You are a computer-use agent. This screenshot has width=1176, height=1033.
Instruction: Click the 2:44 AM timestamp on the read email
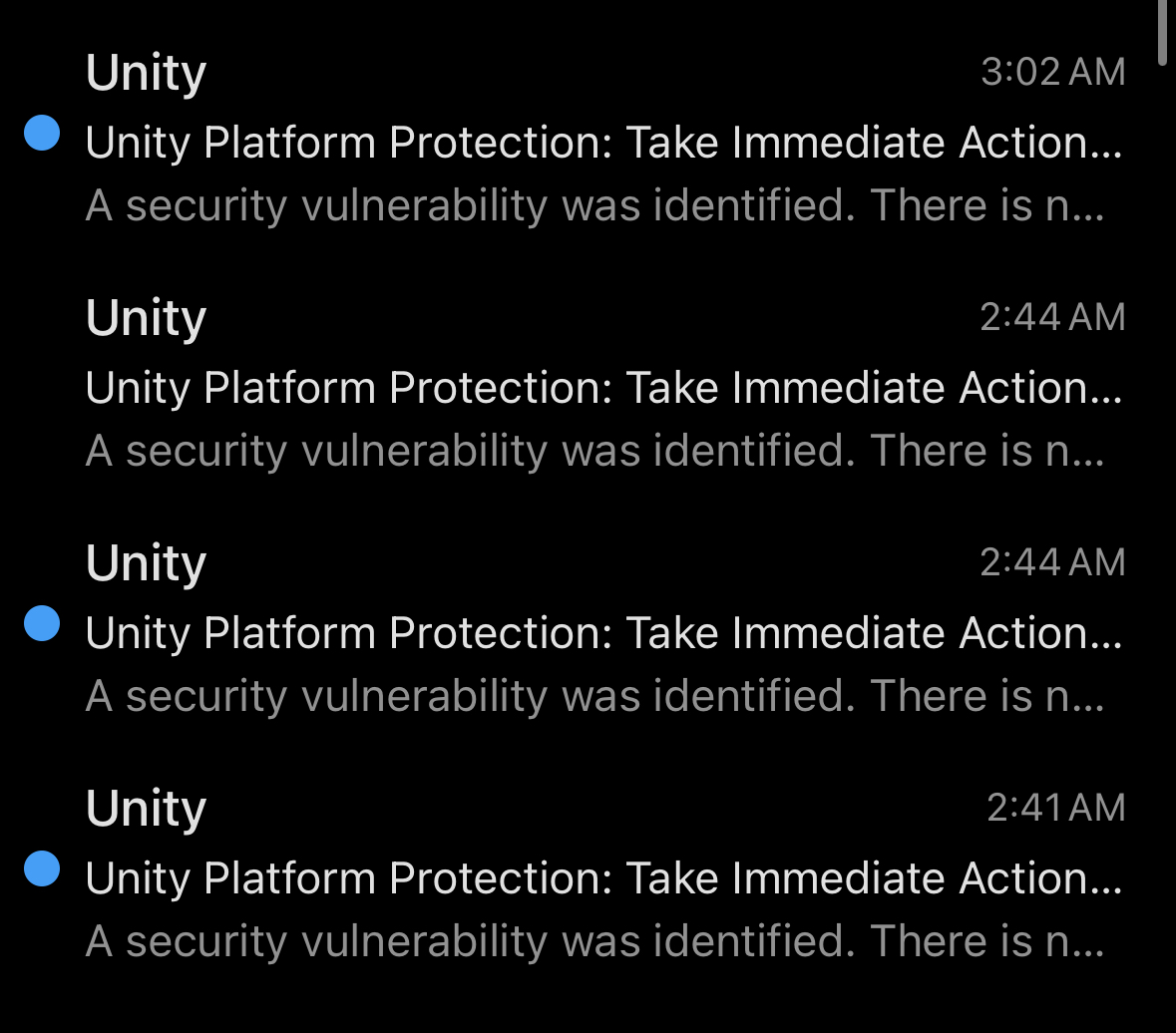pyautogui.click(x=1052, y=317)
